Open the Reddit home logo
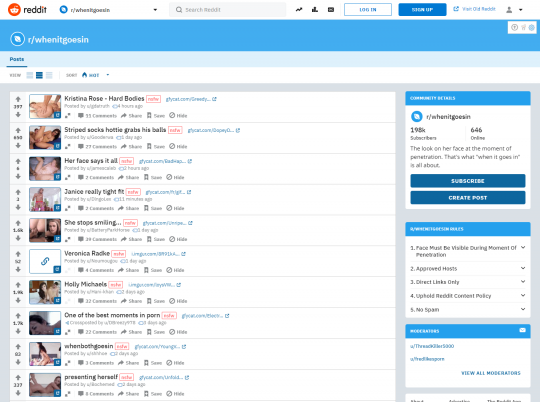Image resolution: width=540 pixels, height=402 pixels. coord(27,10)
